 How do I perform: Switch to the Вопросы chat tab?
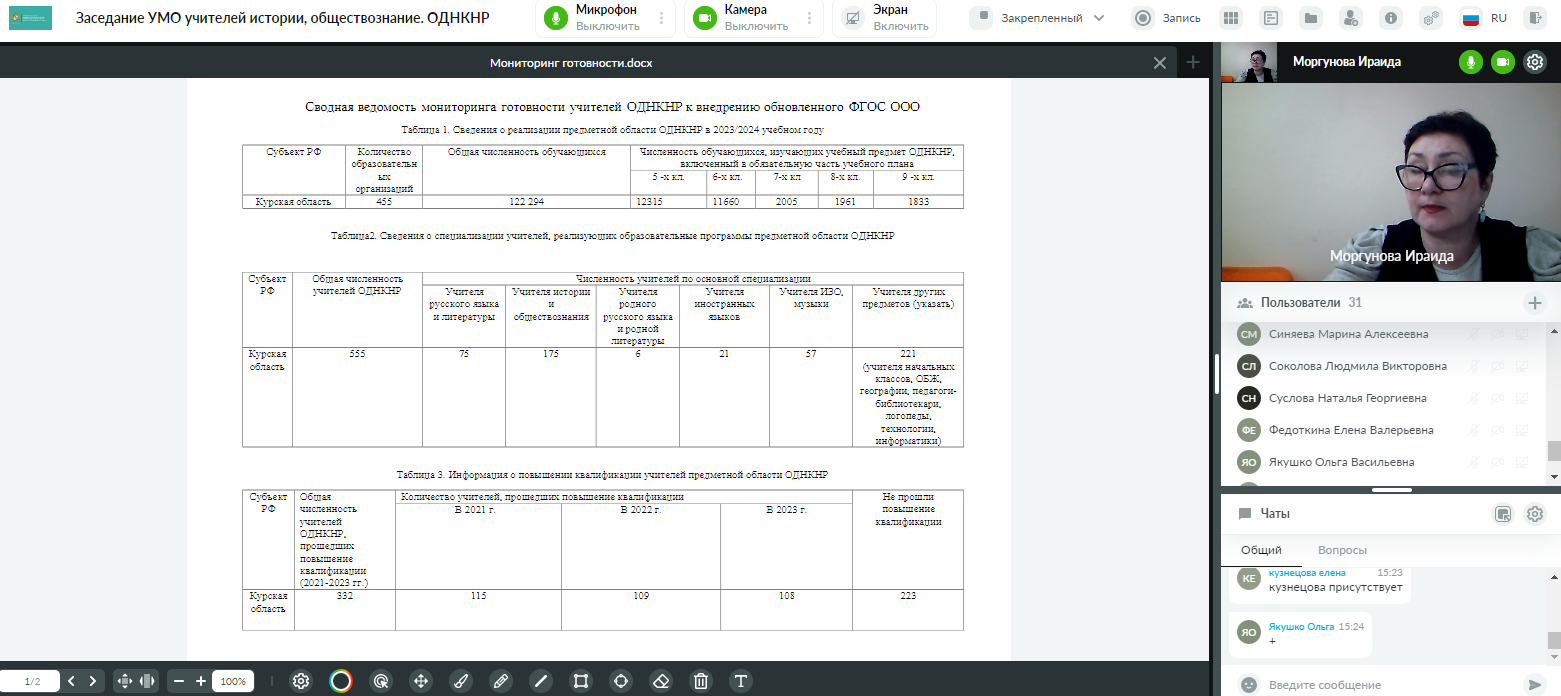(1342, 550)
